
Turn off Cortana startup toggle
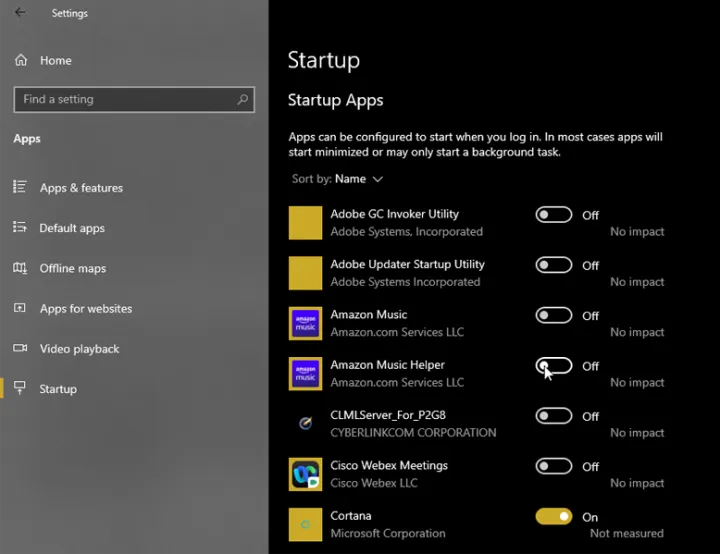(x=553, y=517)
